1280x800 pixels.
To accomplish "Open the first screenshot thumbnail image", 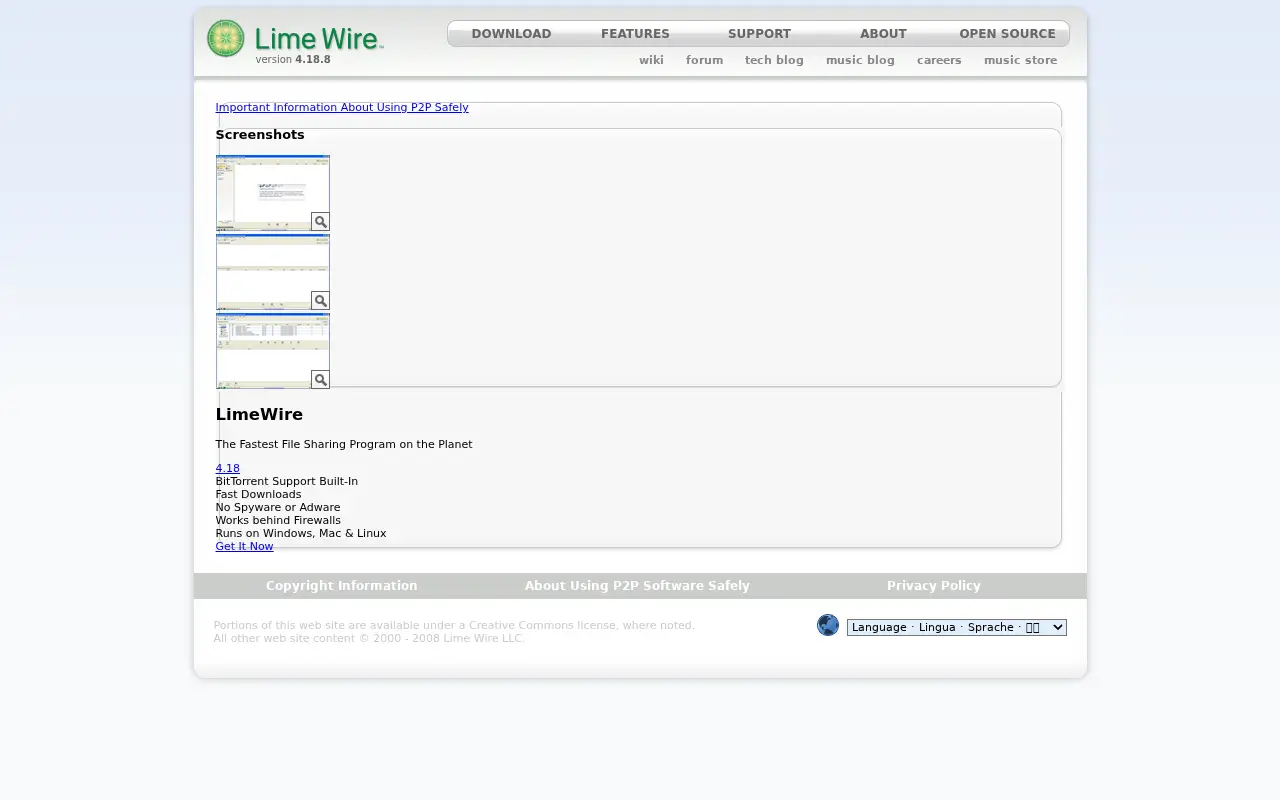I will (273, 193).
